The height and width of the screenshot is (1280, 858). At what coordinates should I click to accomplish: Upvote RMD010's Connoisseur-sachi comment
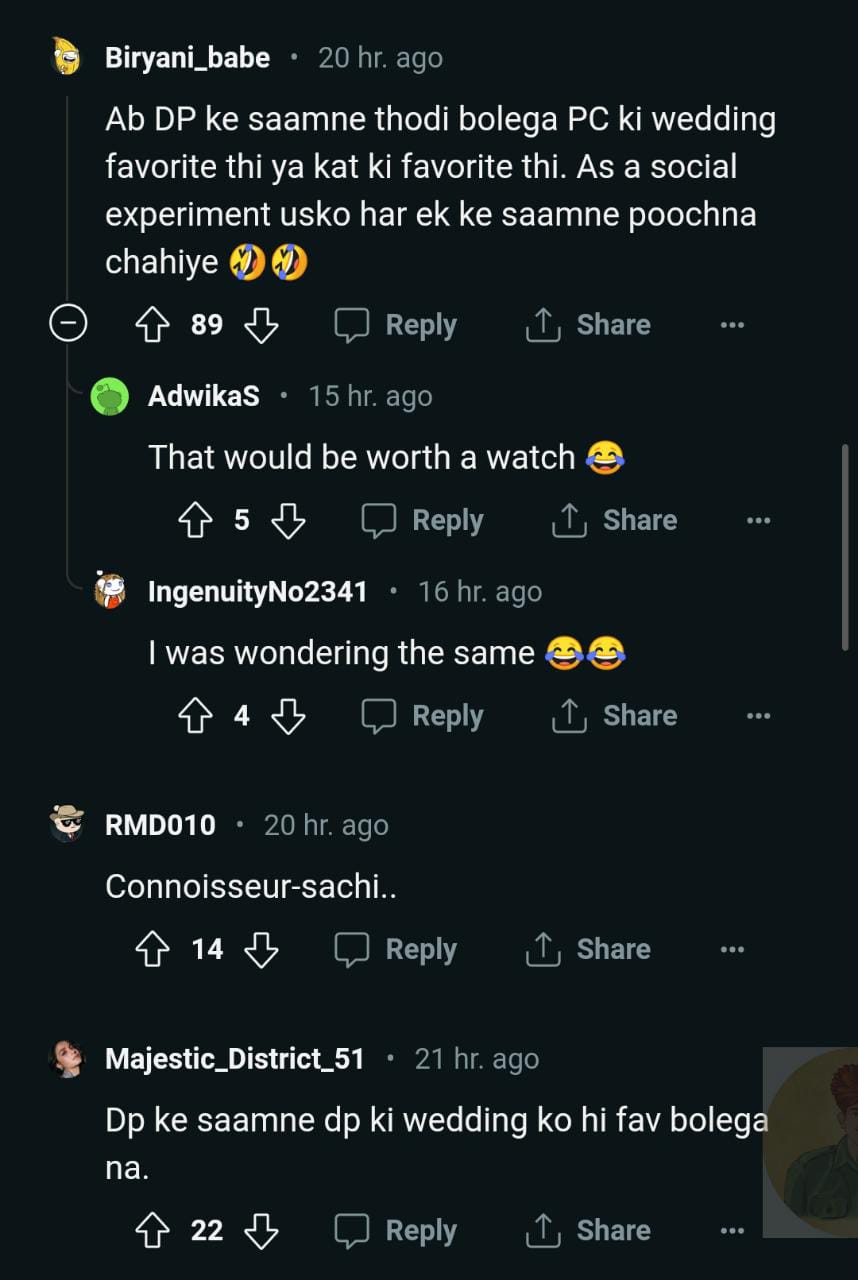click(154, 950)
